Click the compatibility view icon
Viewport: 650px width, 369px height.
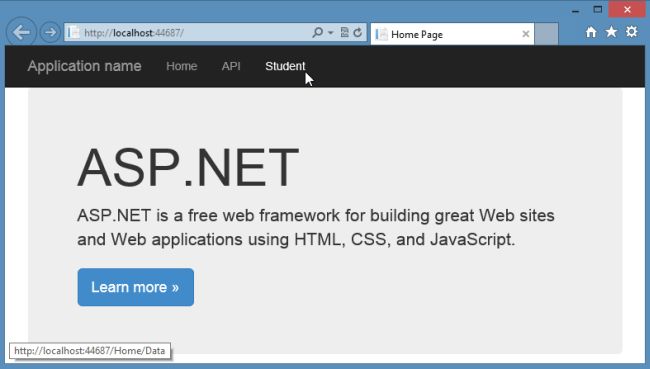pyautogui.click(x=344, y=32)
